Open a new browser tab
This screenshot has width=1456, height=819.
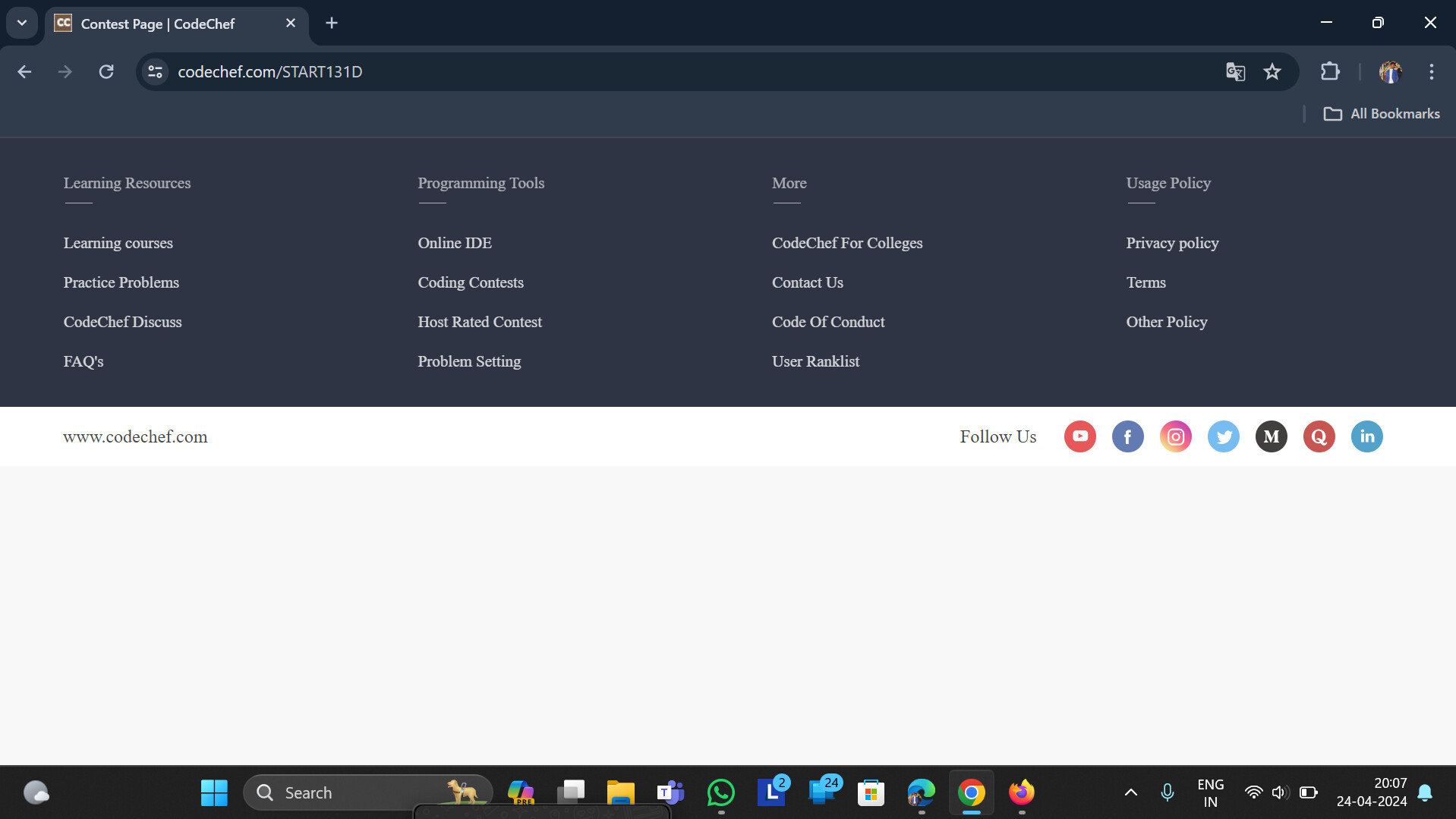[332, 23]
